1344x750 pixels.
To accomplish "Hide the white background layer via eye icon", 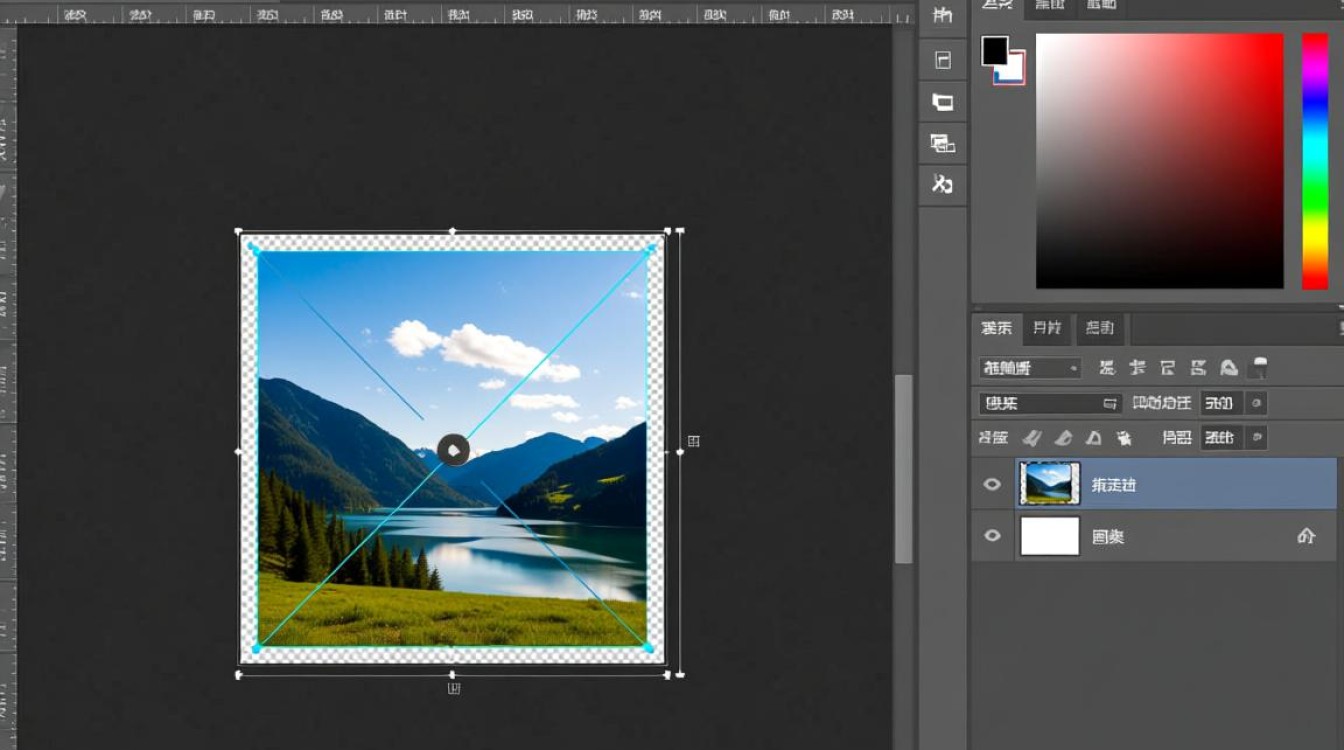I will pyautogui.click(x=992, y=536).
